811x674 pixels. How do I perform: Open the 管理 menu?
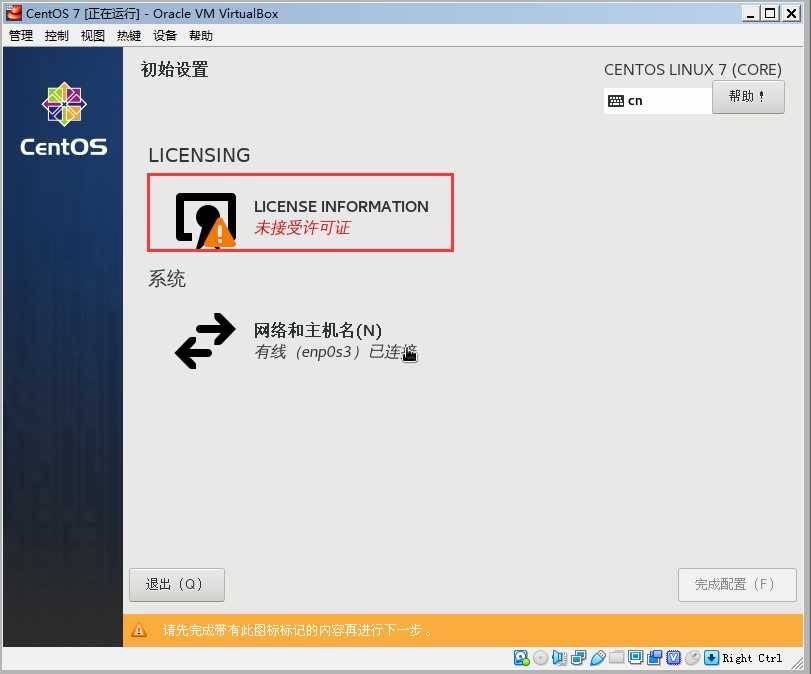(21, 36)
